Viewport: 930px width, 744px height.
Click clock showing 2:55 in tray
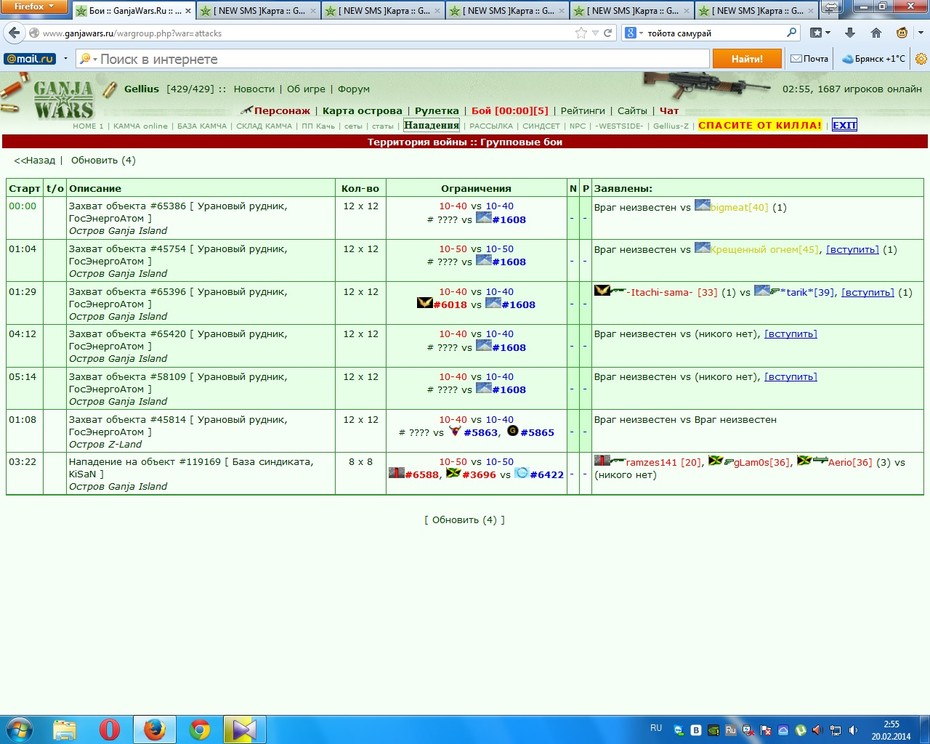[x=891, y=730]
